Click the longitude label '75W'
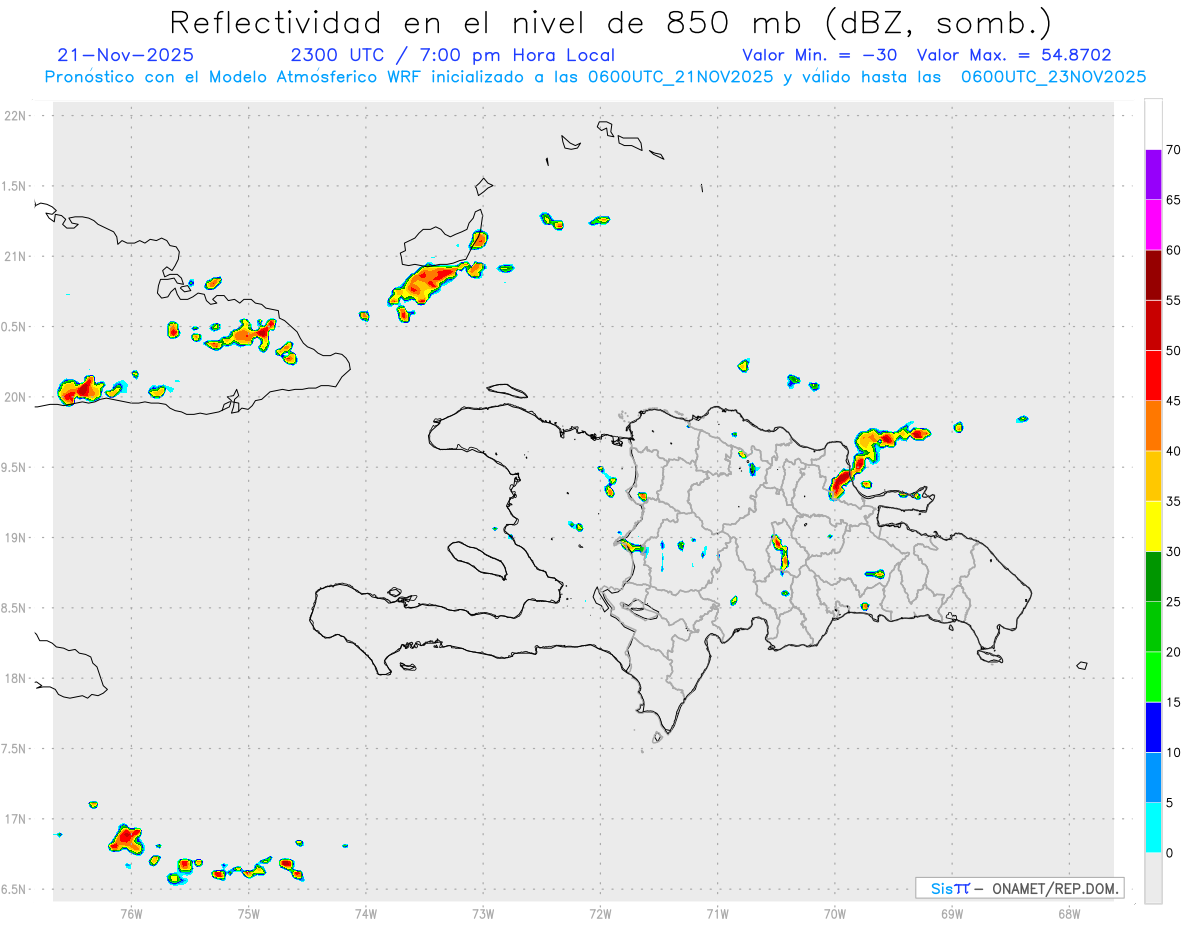1200x927 pixels. pyautogui.click(x=249, y=913)
